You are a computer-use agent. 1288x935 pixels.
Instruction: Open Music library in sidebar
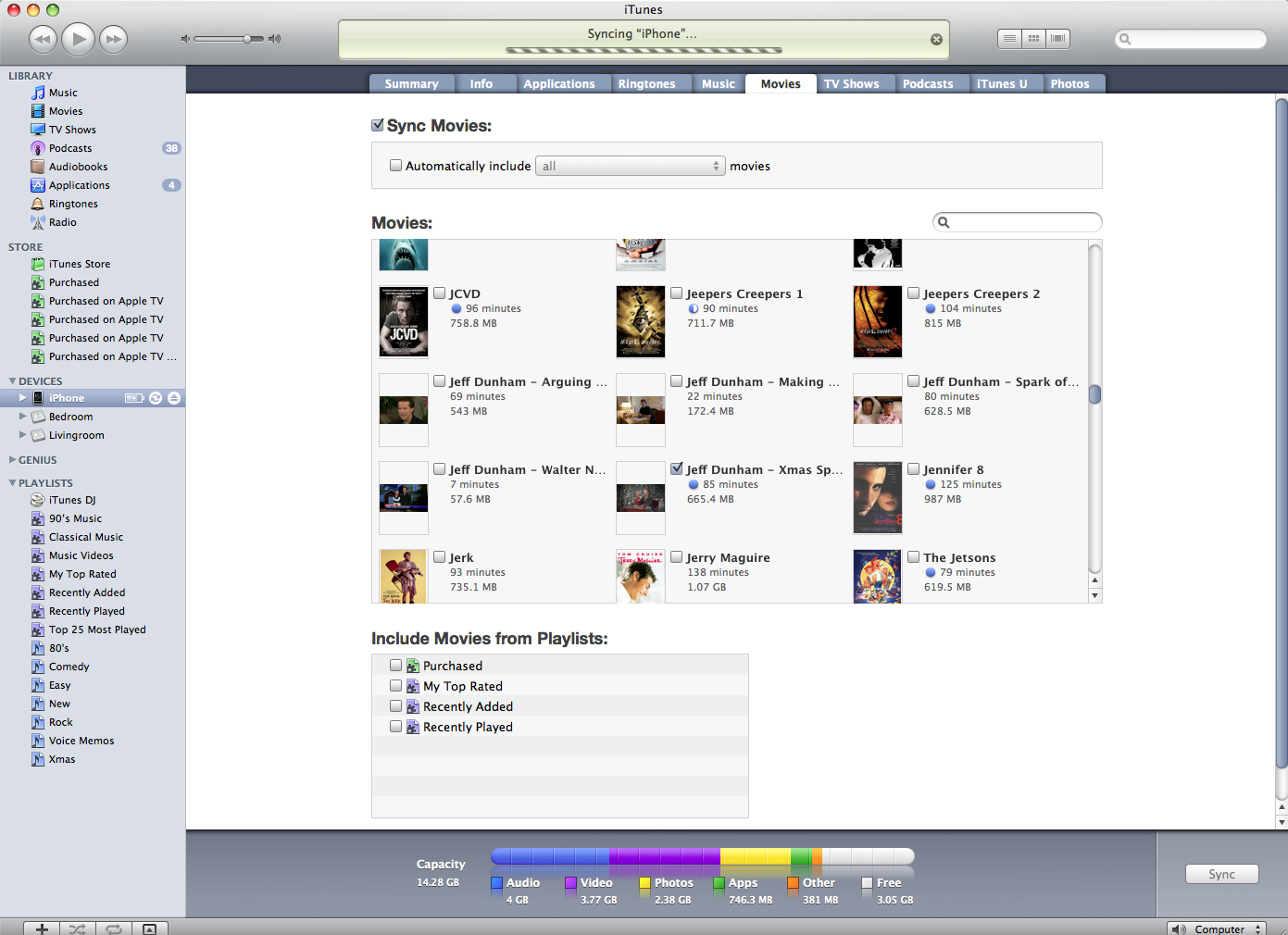coord(63,93)
